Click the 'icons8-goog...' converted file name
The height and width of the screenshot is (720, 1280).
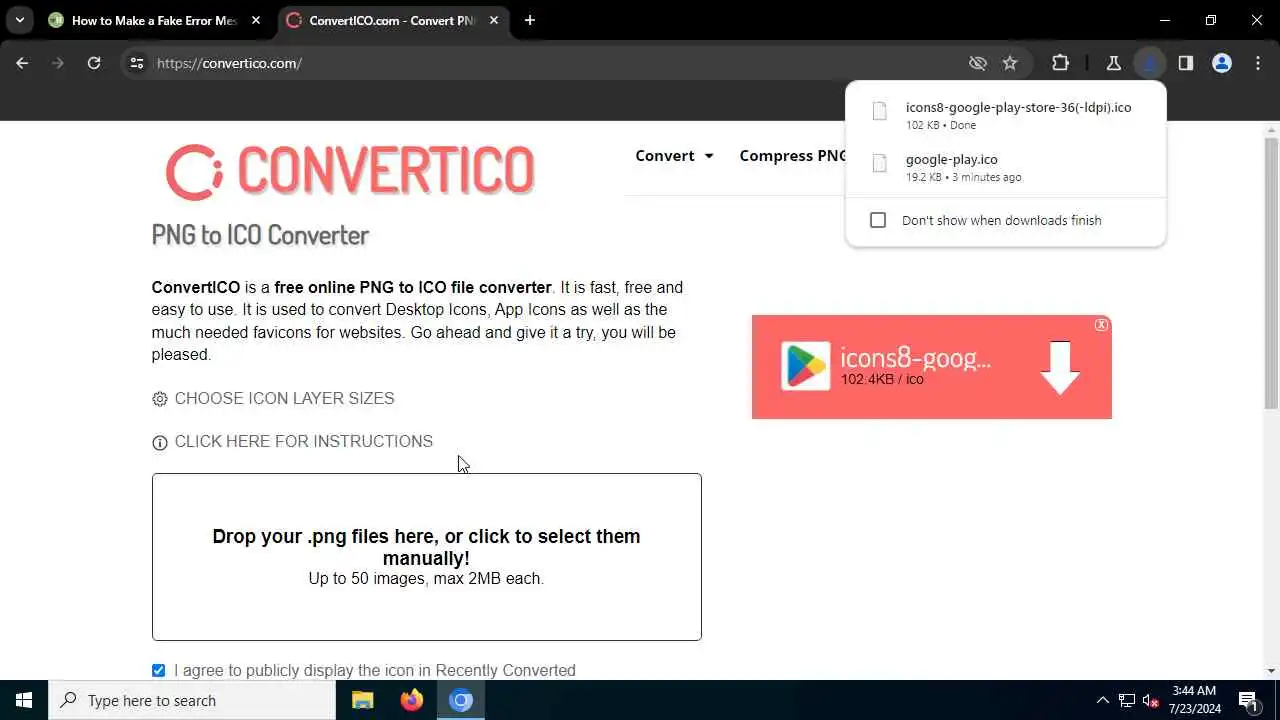(x=915, y=358)
